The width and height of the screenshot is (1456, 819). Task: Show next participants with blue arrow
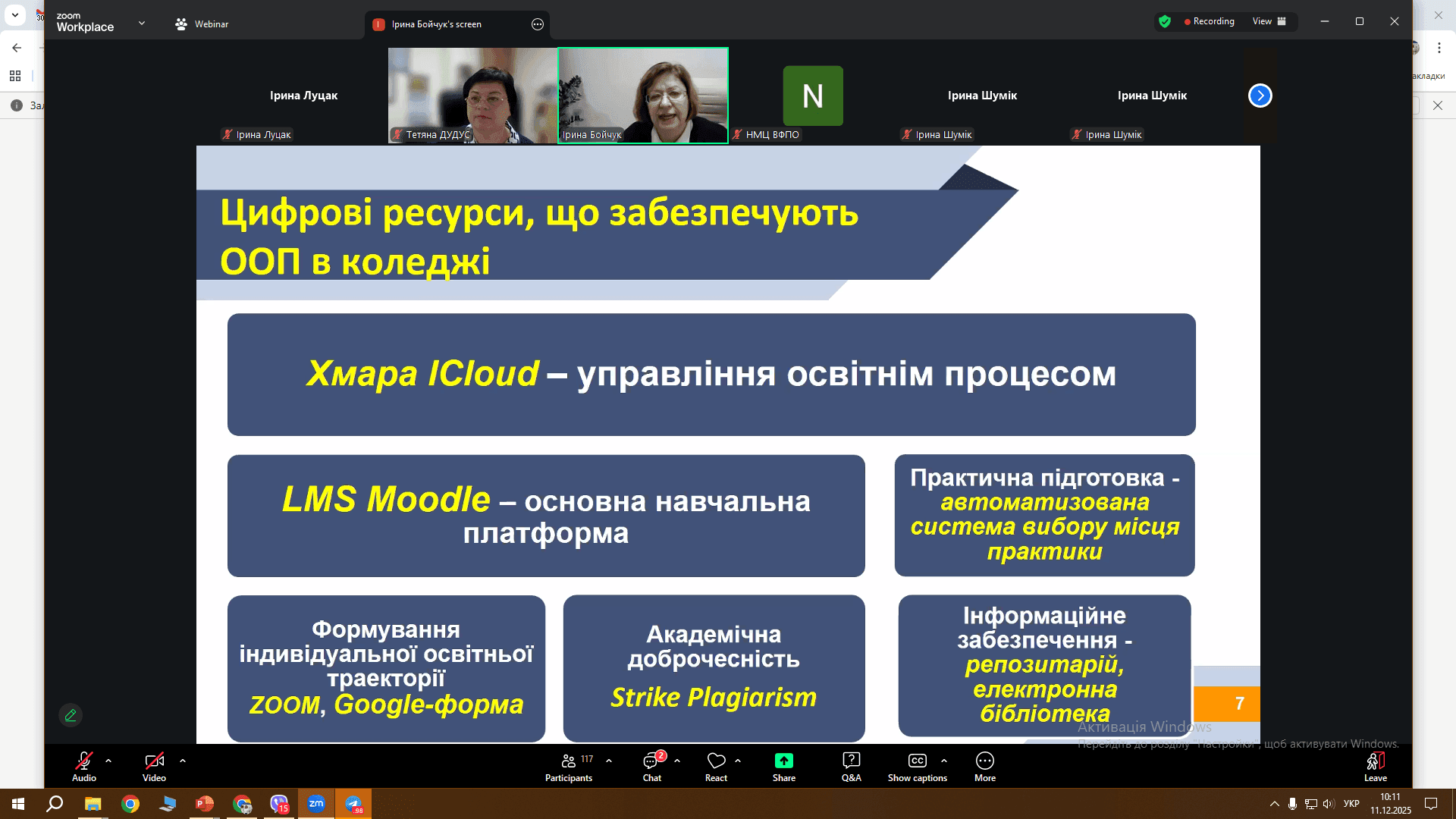[x=1260, y=96]
